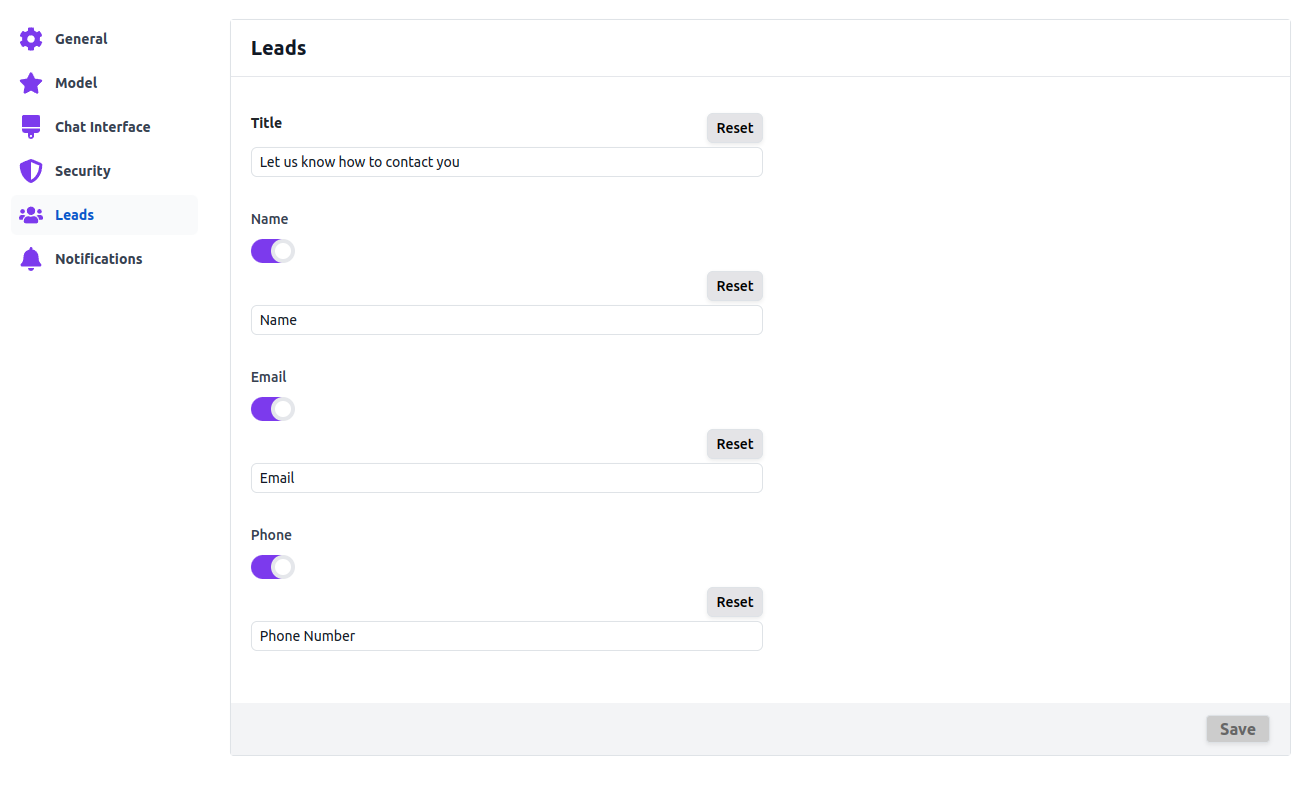Viewport: 1299px width, 805px height.
Task: Reset the Email label field
Action: coord(734,444)
